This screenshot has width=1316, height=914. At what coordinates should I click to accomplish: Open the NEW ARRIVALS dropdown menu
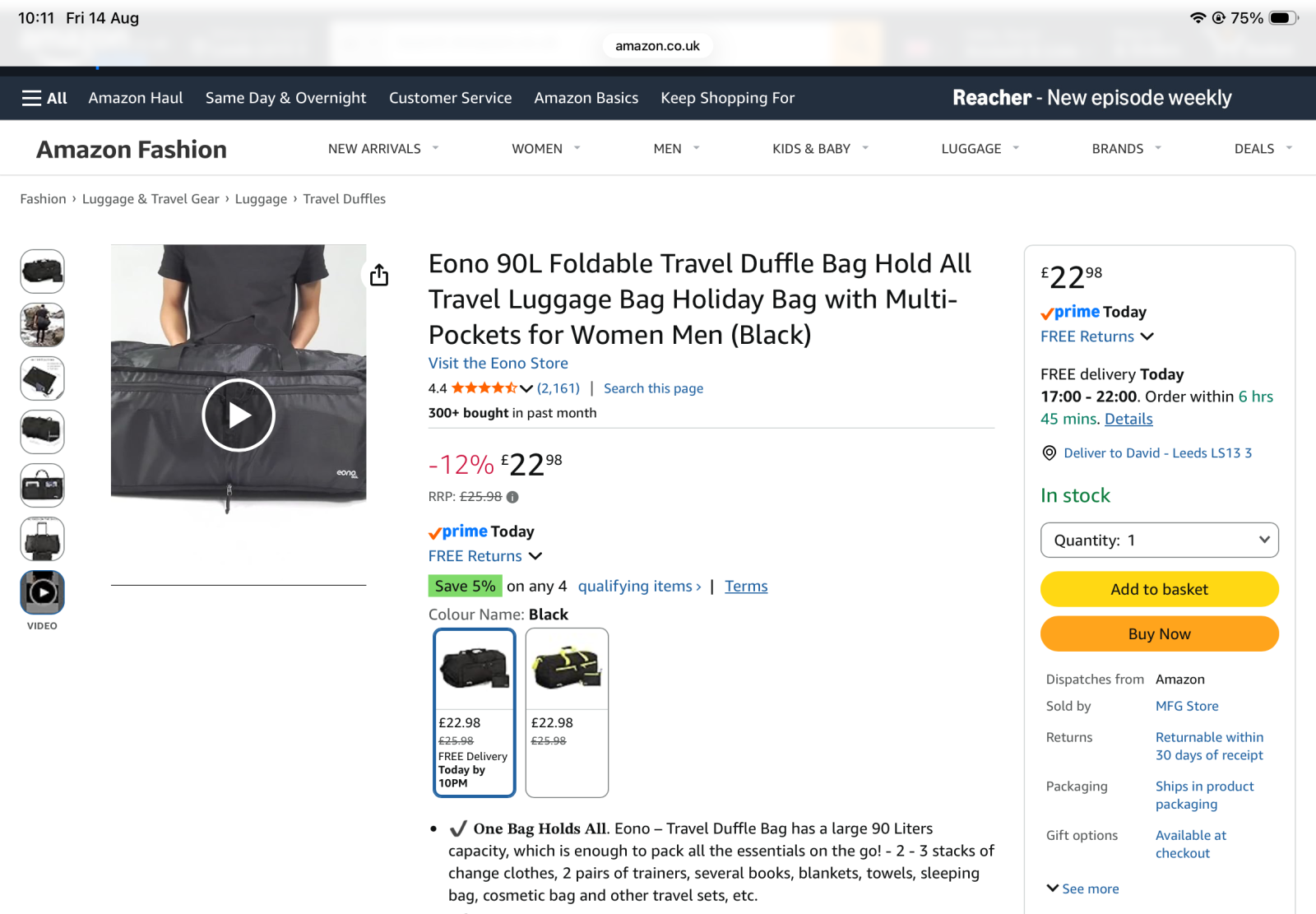383,149
